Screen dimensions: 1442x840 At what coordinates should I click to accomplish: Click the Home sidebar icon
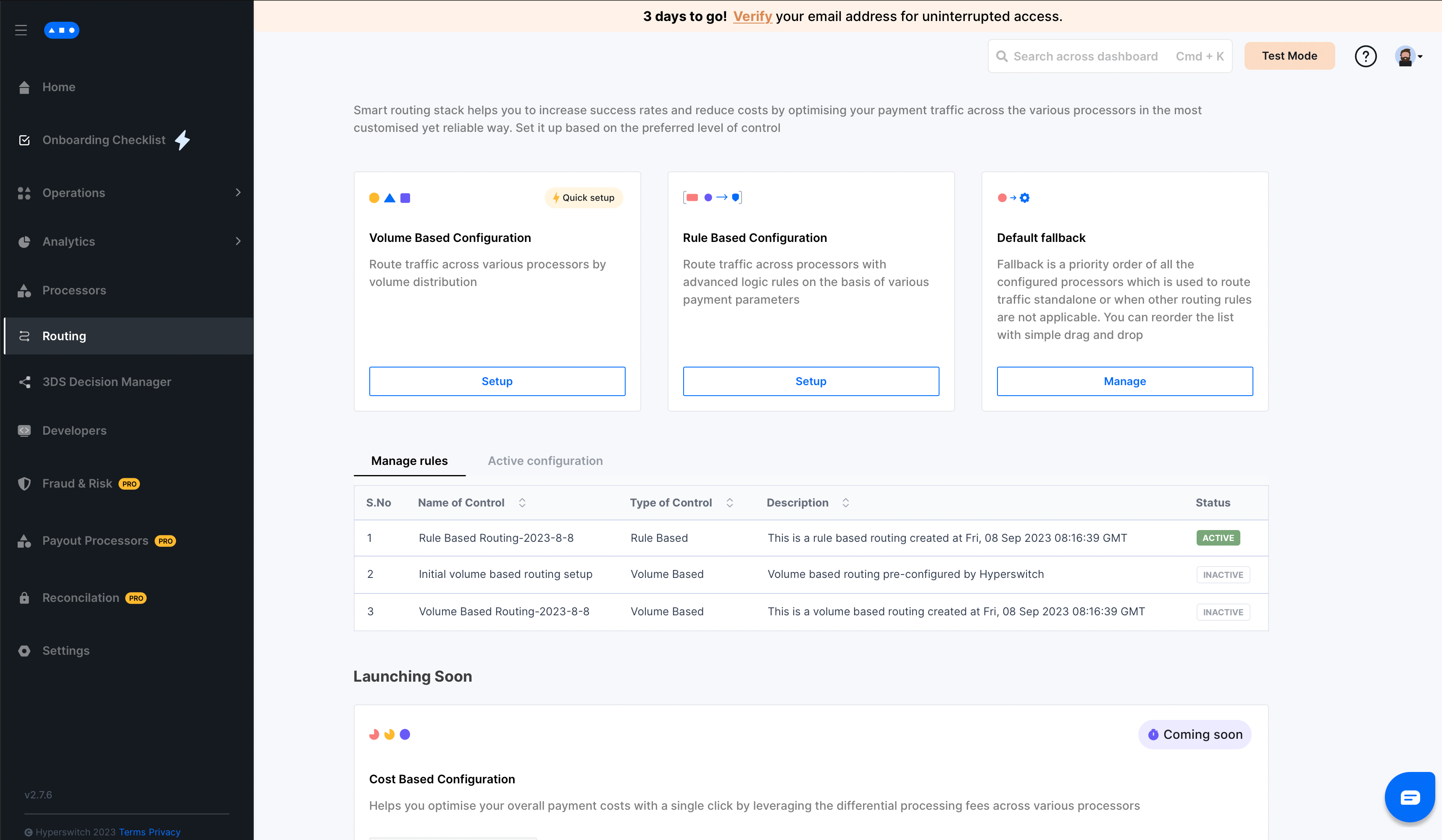pyautogui.click(x=24, y=87)
